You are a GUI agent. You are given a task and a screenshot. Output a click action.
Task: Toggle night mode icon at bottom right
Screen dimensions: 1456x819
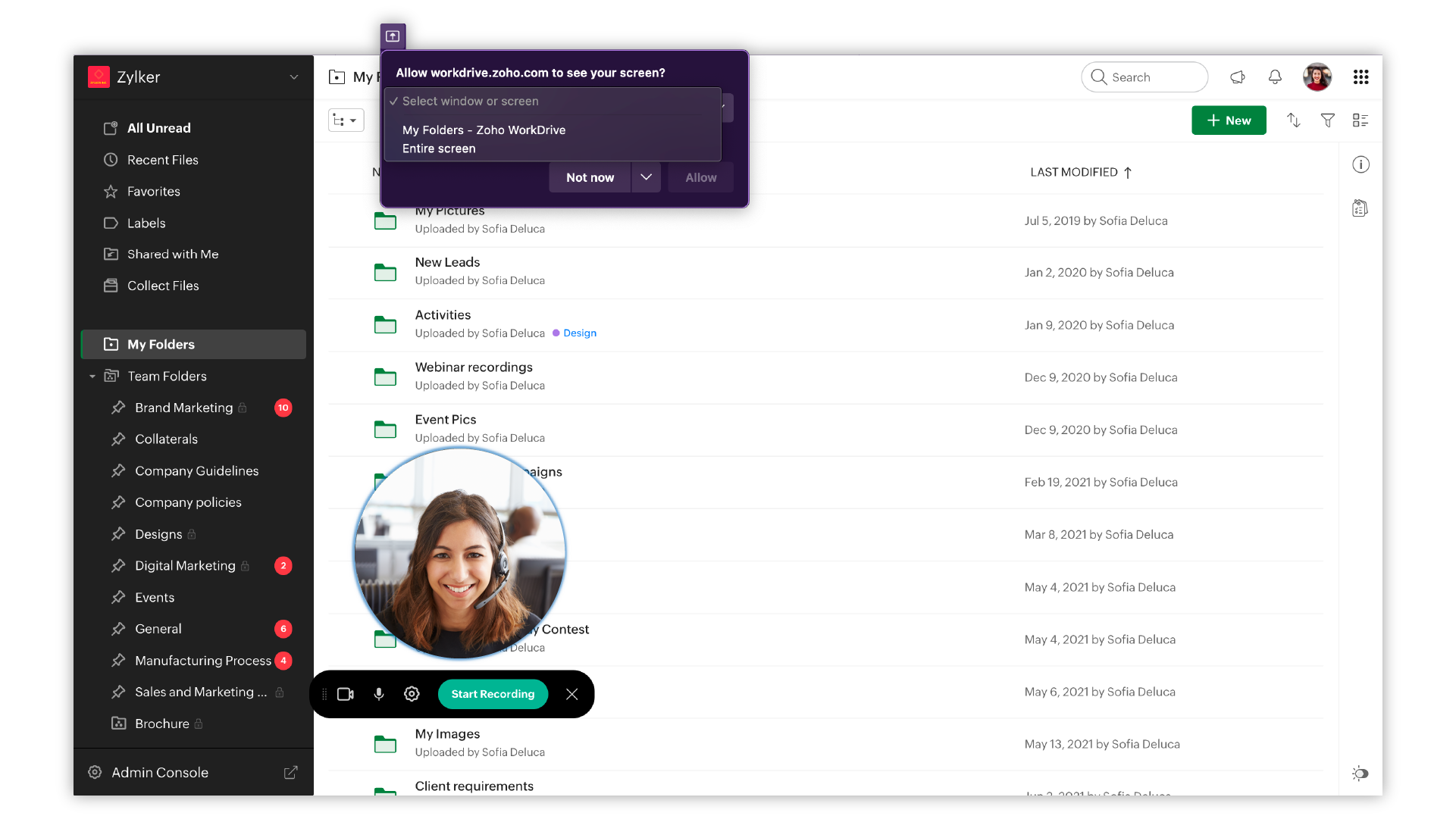[x=1360, y=774]
